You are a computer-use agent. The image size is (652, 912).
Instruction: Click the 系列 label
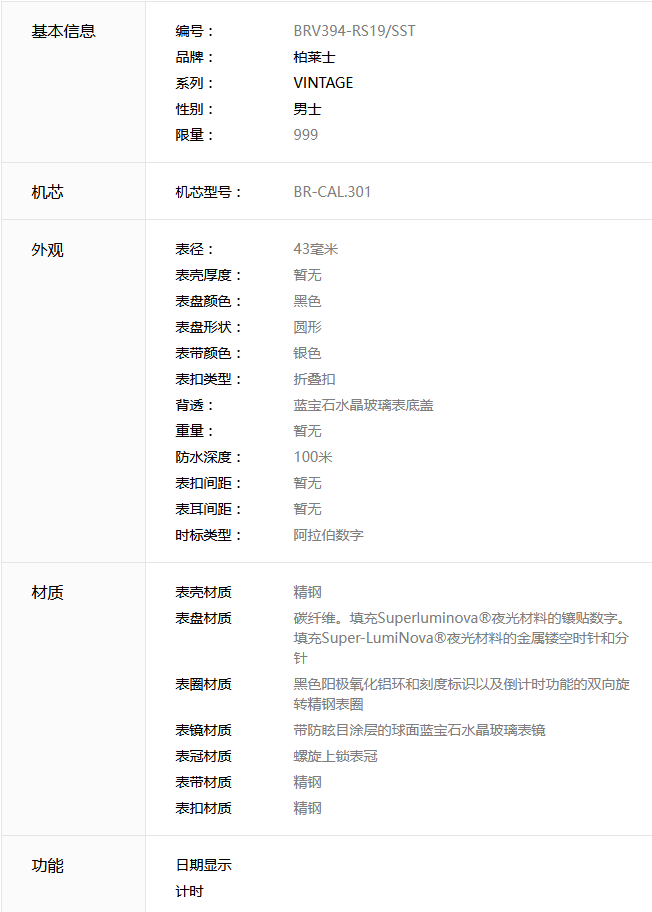[x=195, y=83]
